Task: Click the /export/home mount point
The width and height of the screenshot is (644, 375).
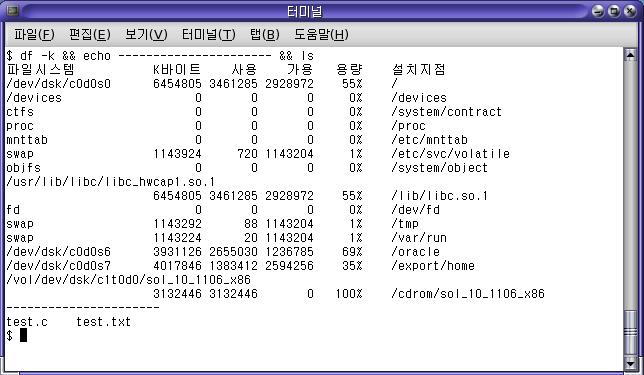Action: (433, 265)
